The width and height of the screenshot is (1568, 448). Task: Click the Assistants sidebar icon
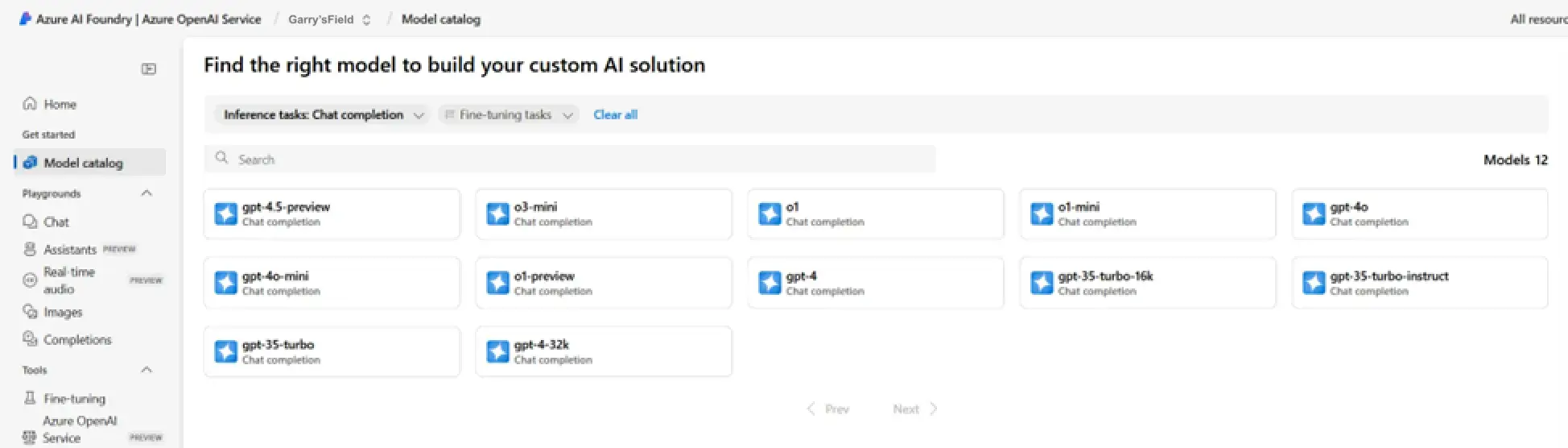(30, 249)
